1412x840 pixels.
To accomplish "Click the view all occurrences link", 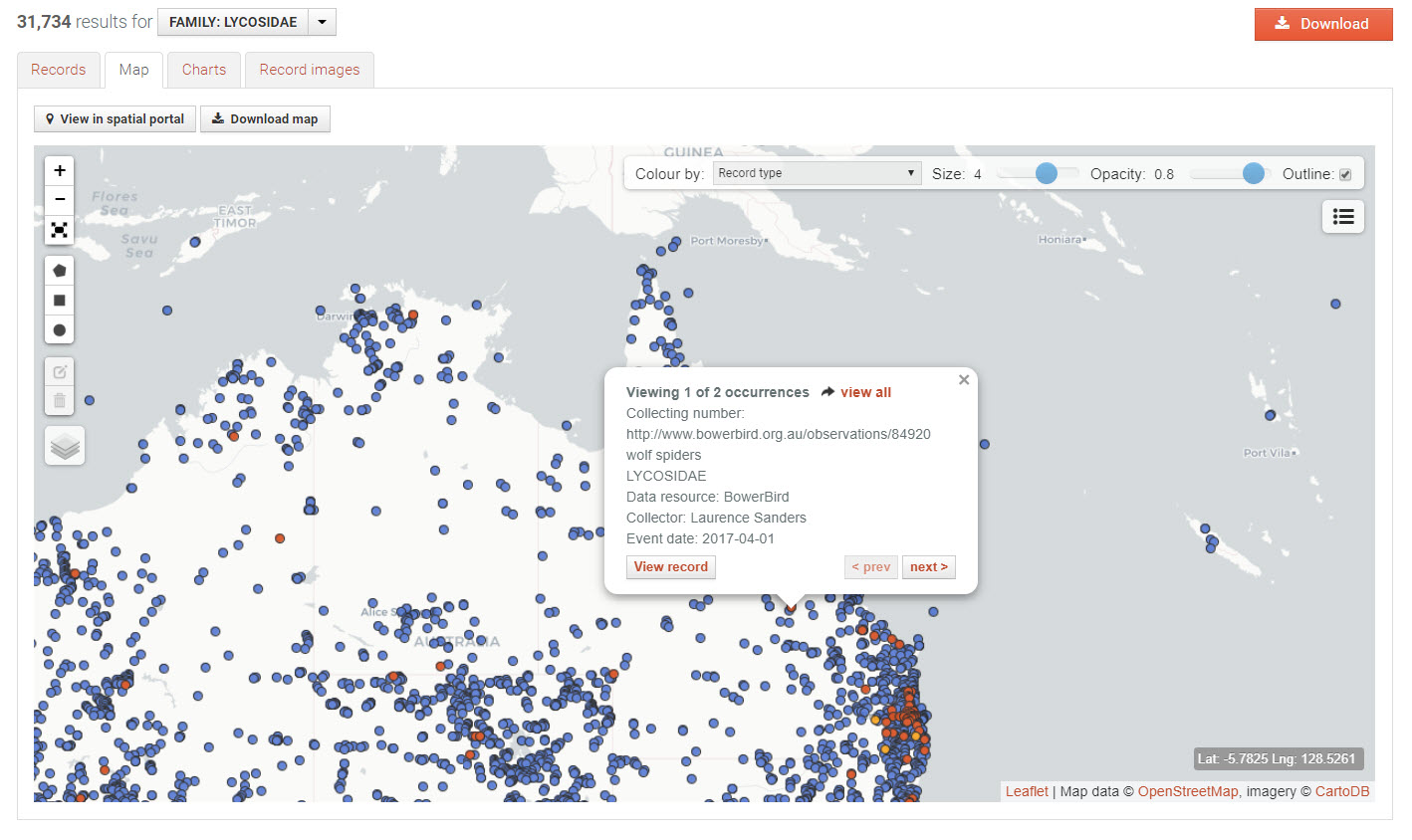I will tap(864, 392).
